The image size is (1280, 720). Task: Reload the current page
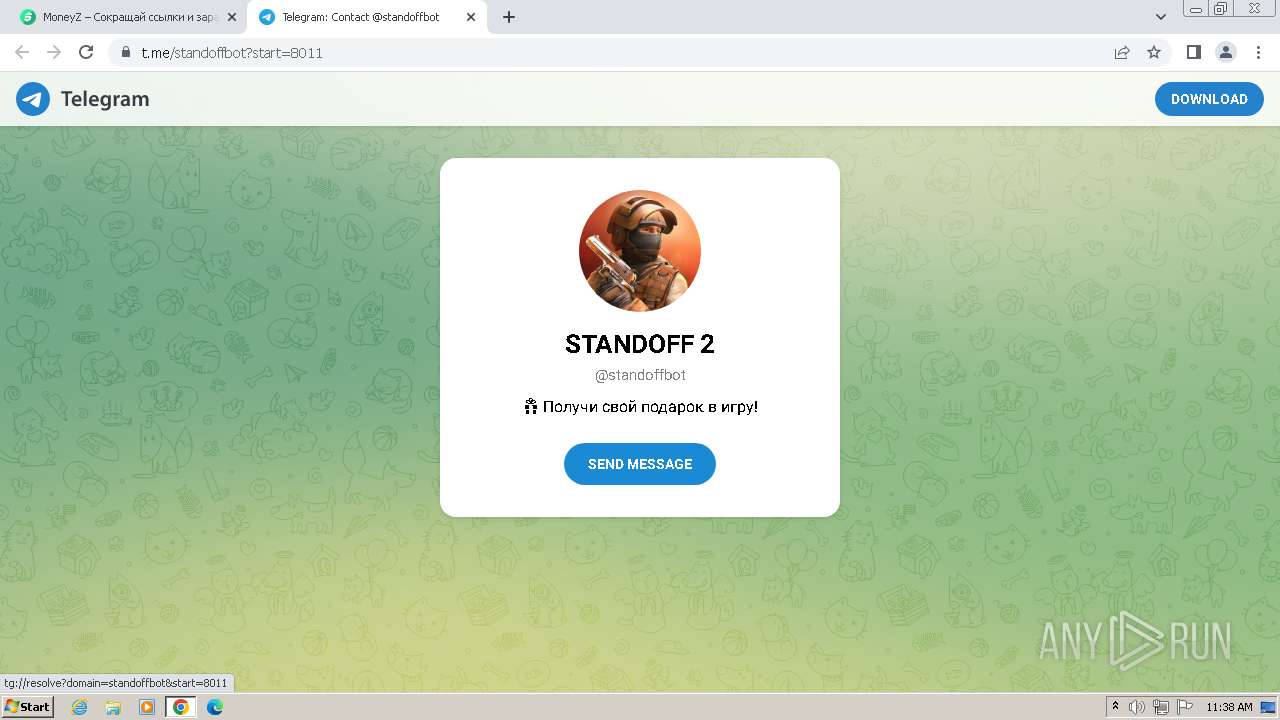pos(86,52)
